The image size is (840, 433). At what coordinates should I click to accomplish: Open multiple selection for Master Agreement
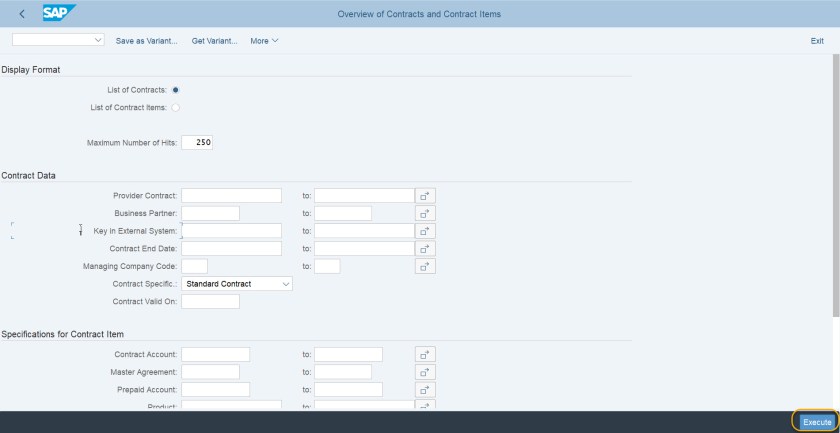tap(426, 372)
